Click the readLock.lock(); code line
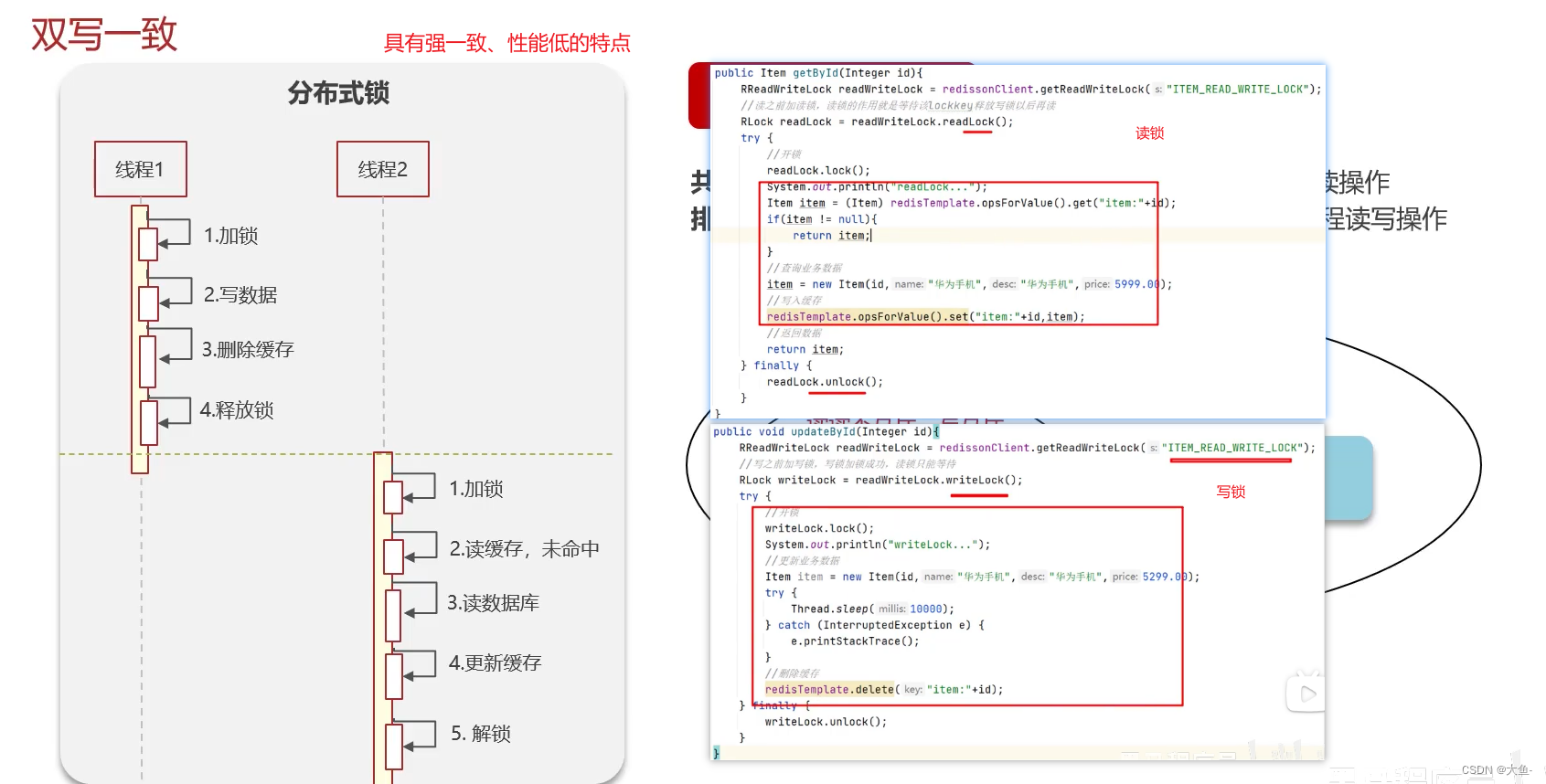The height and width of the screenshot is (784, 1546). pos(818,171)
